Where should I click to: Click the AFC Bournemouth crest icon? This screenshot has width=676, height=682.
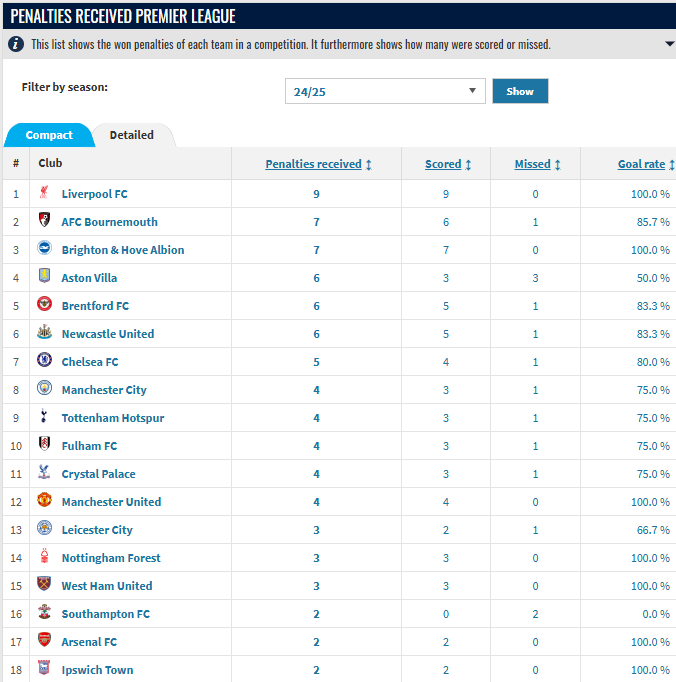click(x=44, y=220)
